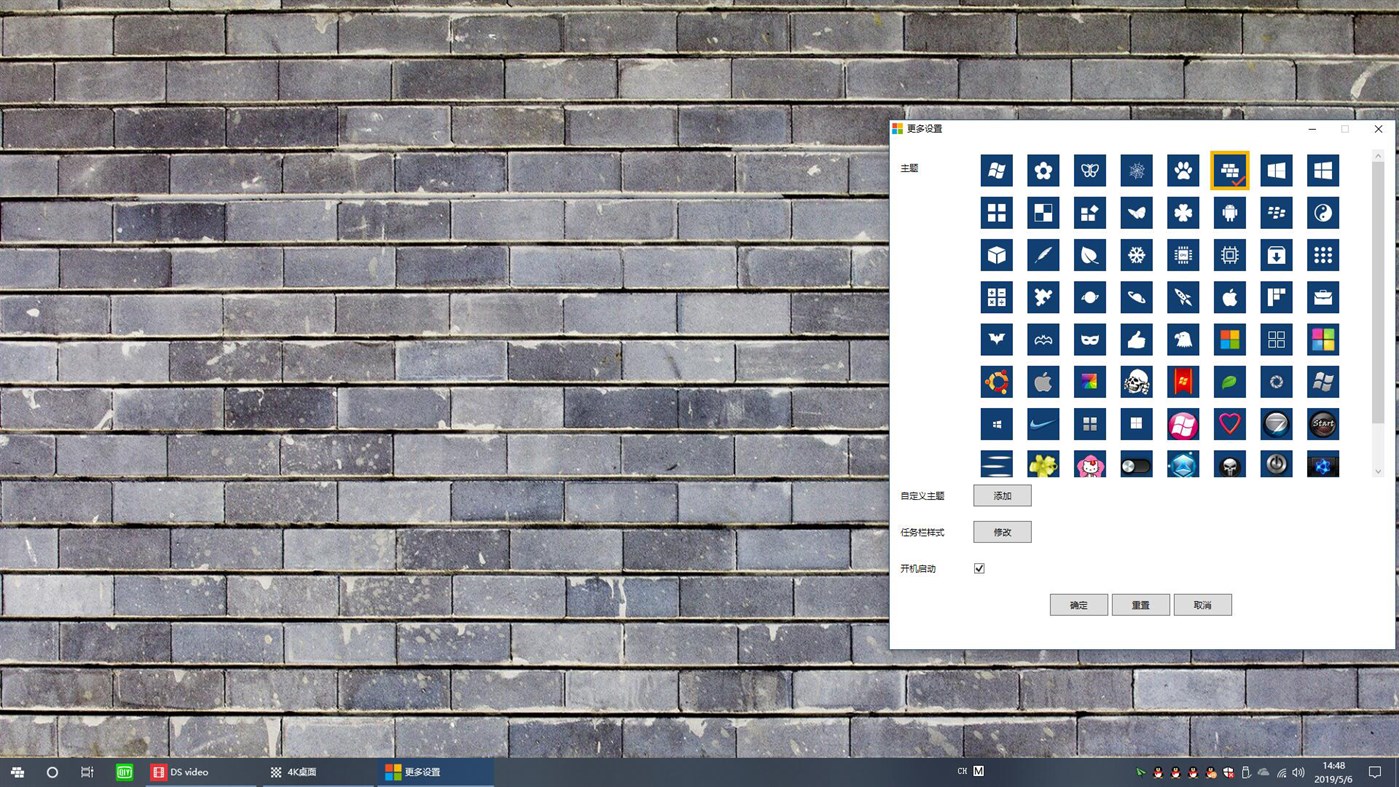This screenshot has height=787, width=1399.
Task: Select the glowing Start orb theme
Action: tap(1322, 423)
